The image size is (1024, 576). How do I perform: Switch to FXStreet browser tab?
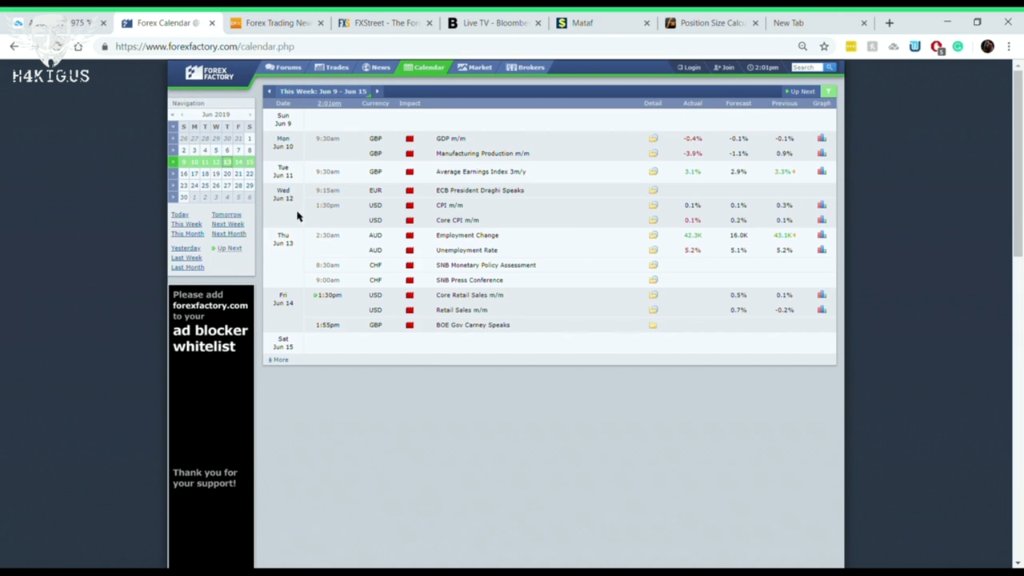click(385, 23)
